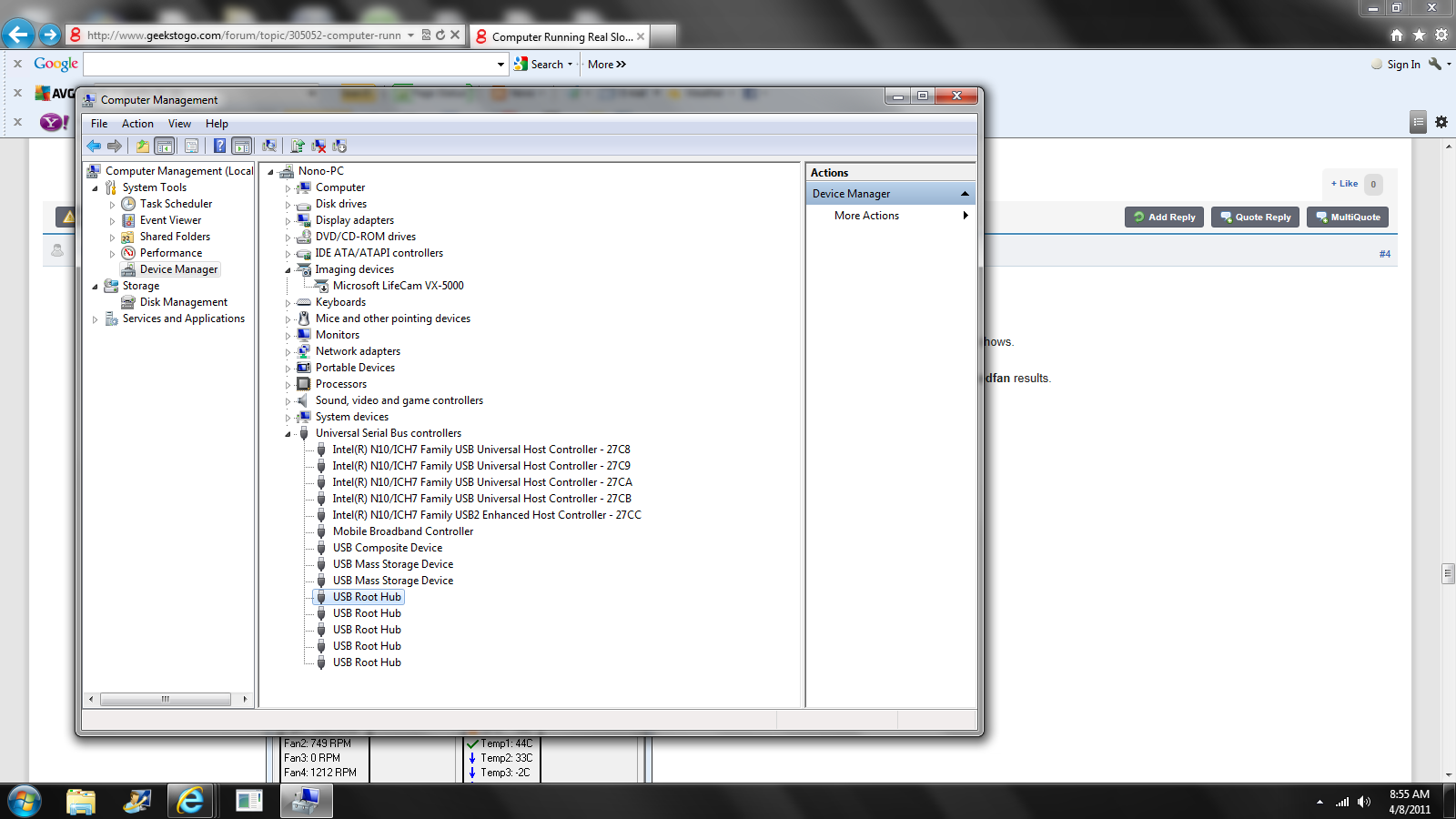The height and width of the screenshot is (819, 1456).
Task: Select Shared Folders in the console tree
Action: click(175, 237)
